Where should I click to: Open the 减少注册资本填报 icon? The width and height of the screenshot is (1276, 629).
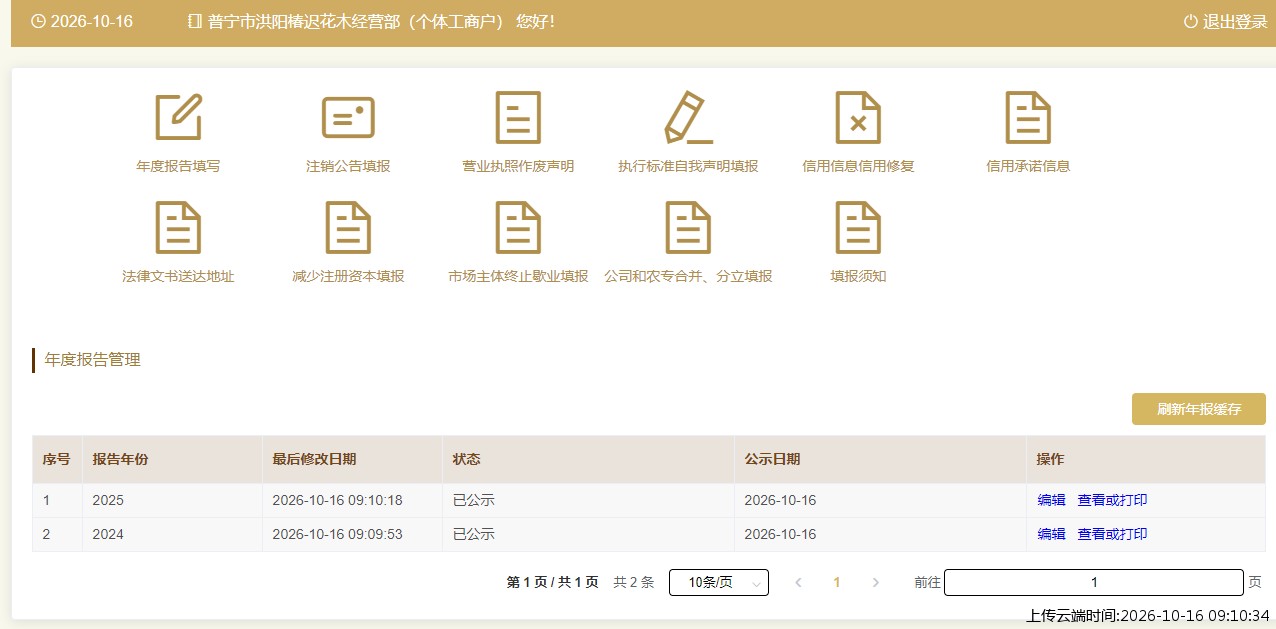click(348, 227)
